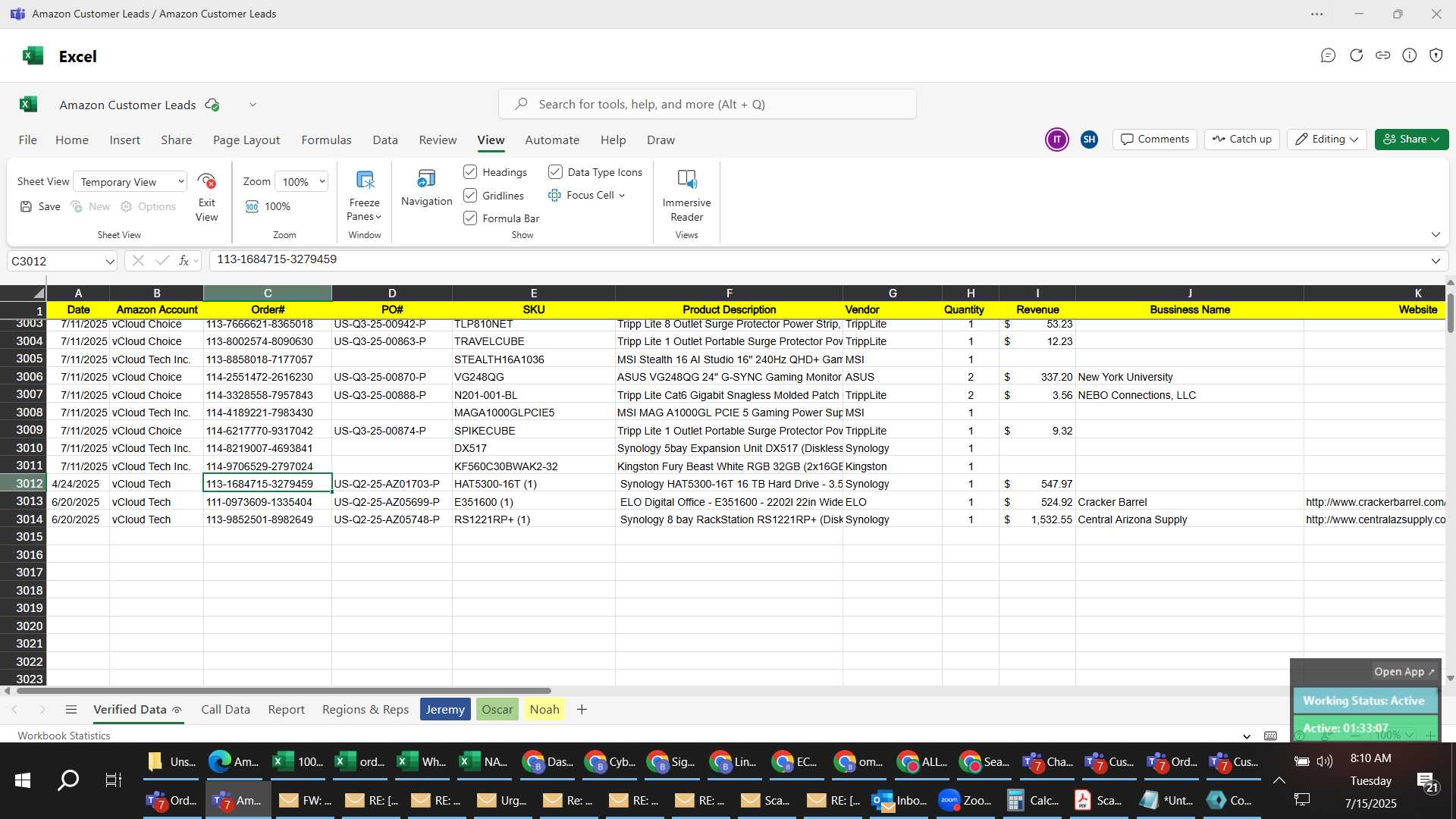Launch Immersive Reader
This screenshot has height=819, width=1456.
point(686,180)
